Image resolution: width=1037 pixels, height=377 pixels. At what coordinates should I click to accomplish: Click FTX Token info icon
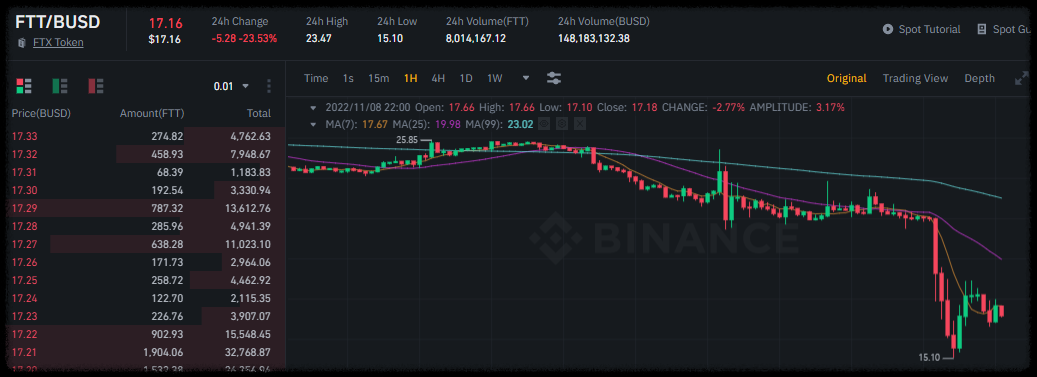22,43
